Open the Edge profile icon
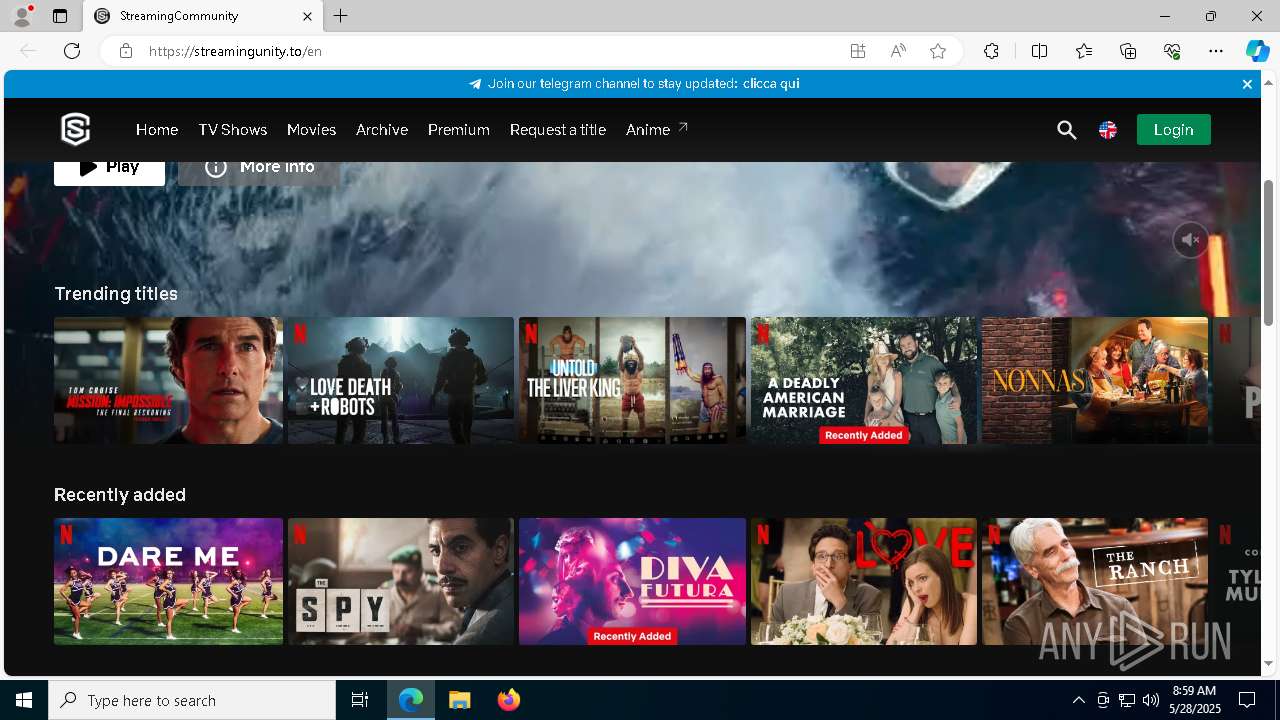 (21, 16)
